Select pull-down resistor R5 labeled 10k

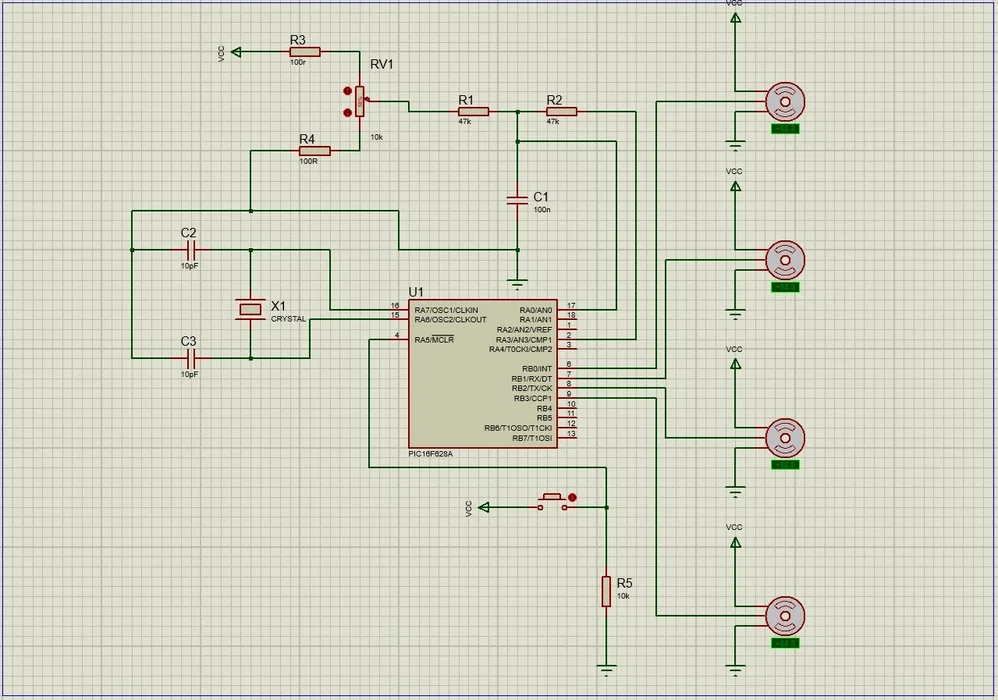(608, 592)
